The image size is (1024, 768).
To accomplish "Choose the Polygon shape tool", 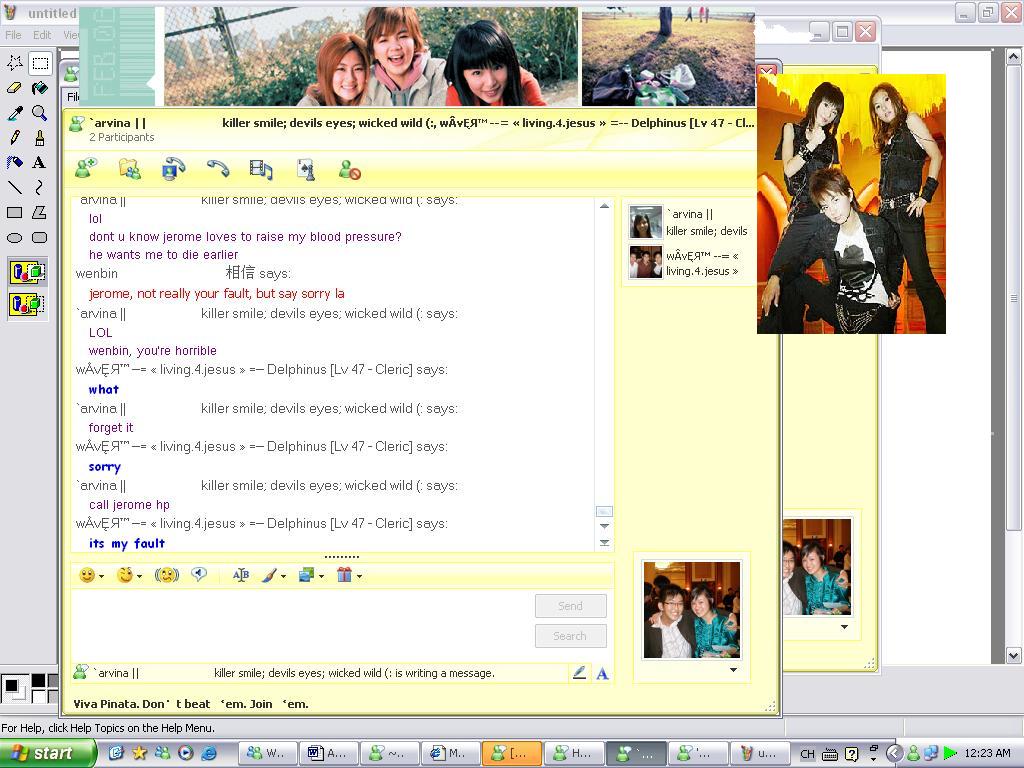I will [x=40, y=212].
